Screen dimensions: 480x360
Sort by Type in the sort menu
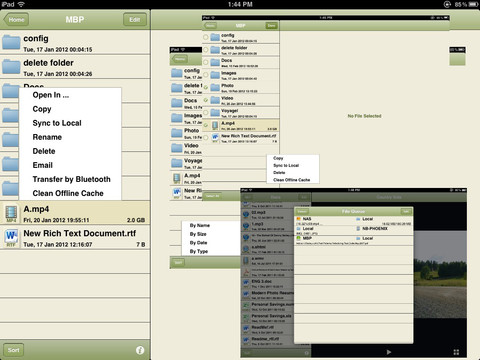(x=199, y=251)
